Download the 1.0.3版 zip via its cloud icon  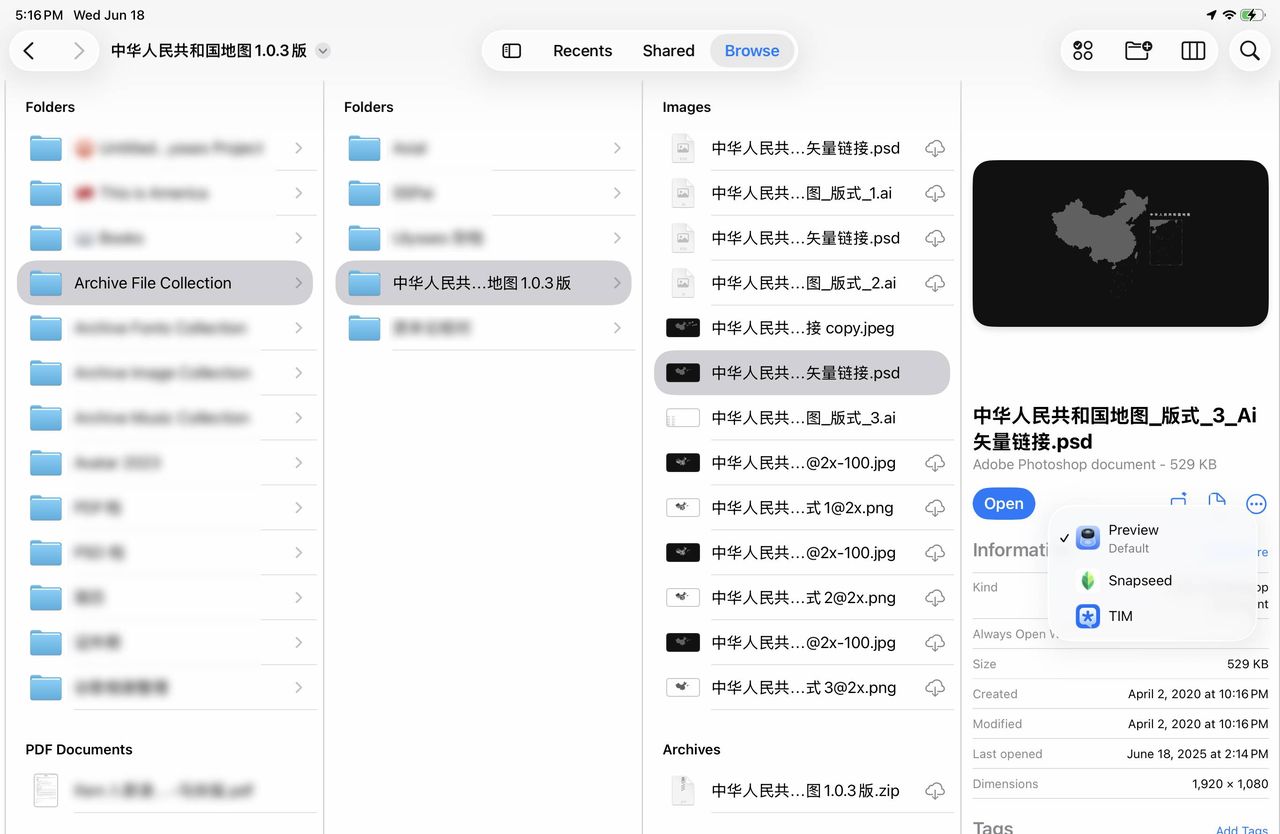point(935,790)
